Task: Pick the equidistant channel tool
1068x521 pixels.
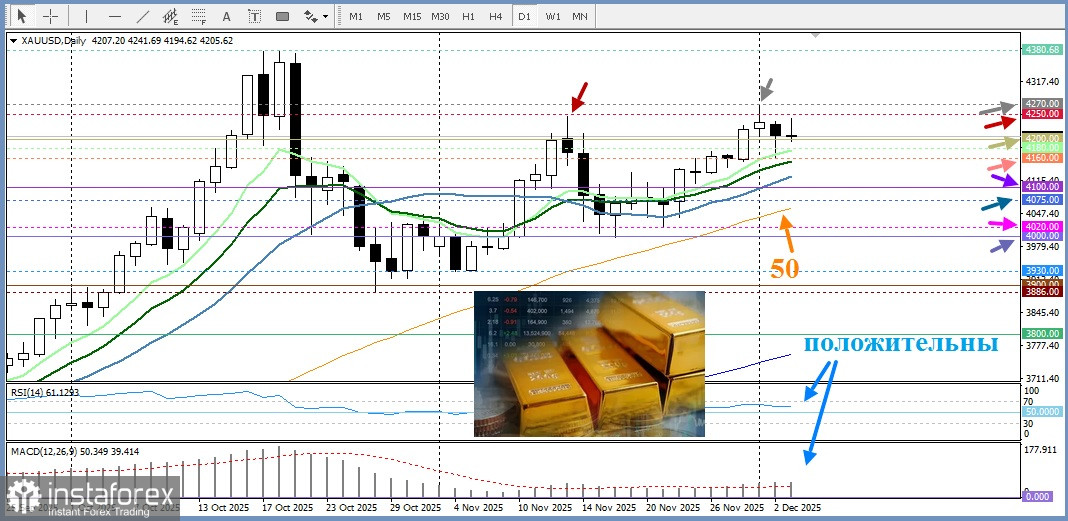Action: point(171,16)
